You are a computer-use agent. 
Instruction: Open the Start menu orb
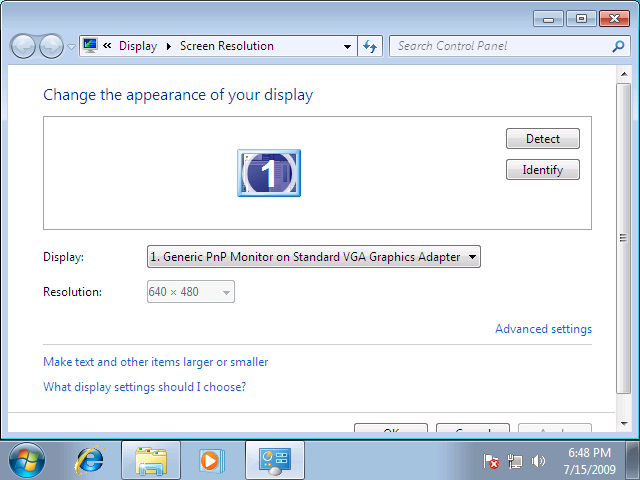click(x=27, y=460)
